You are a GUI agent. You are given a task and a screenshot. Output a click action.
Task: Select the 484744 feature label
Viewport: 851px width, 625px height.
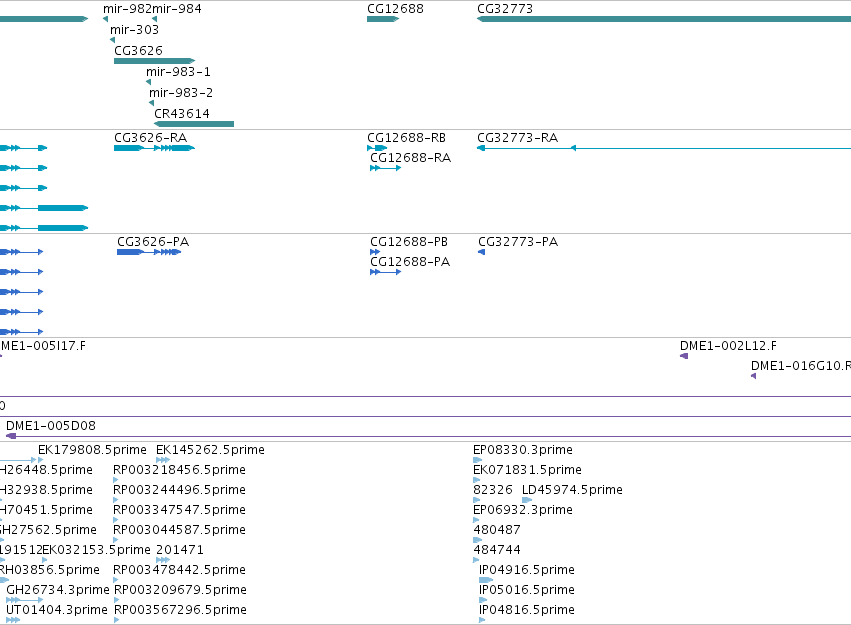tap(497, 550)
